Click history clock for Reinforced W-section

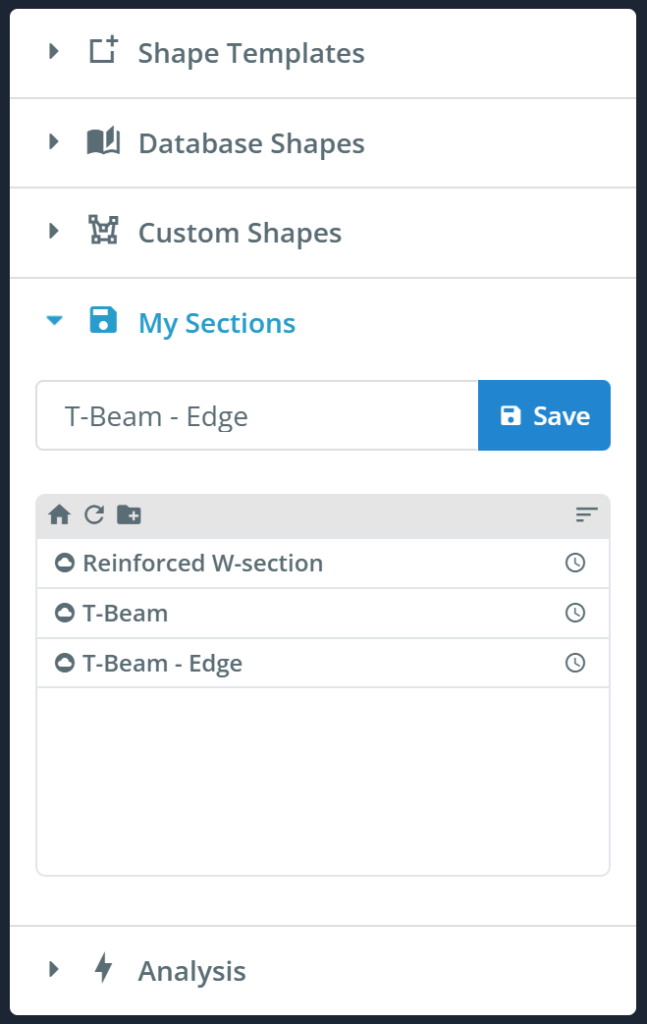(575, 563)
